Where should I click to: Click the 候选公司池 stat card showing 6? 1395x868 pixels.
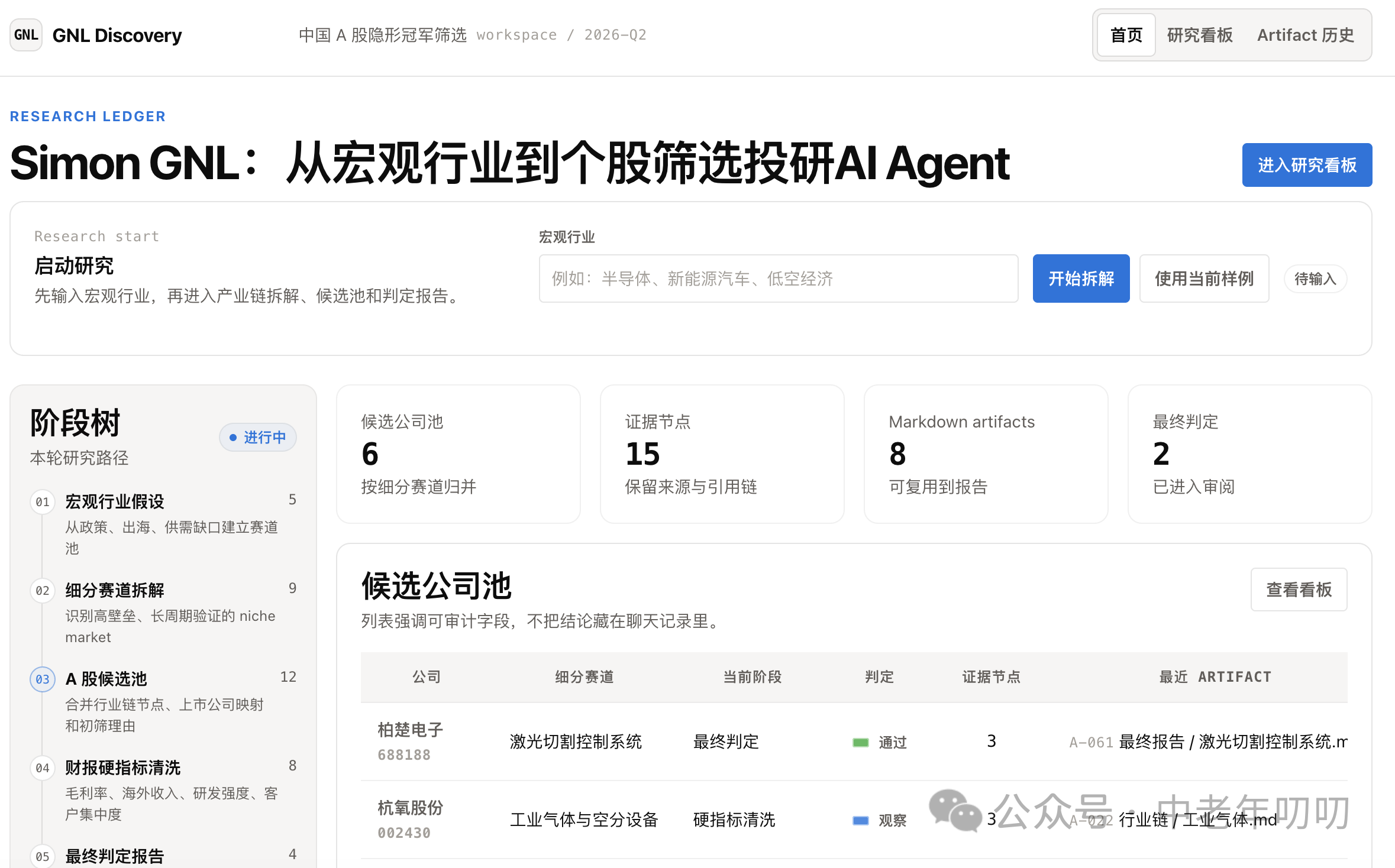[458, 454]
